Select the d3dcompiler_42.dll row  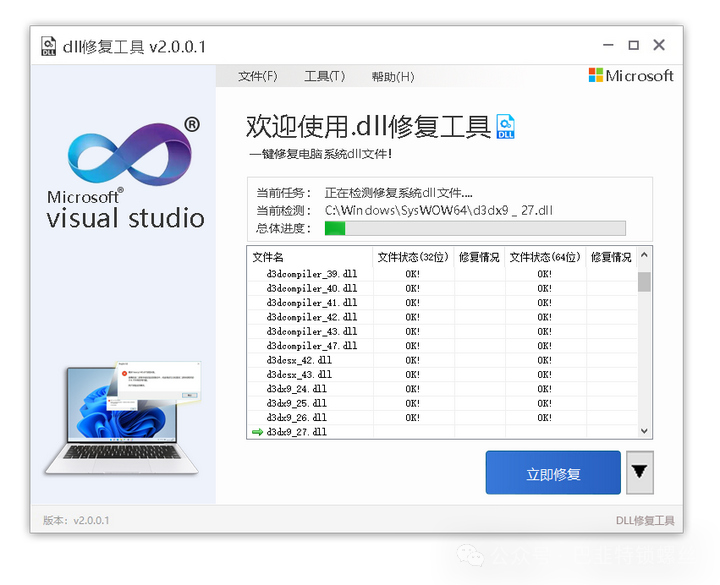click(442, 317)
